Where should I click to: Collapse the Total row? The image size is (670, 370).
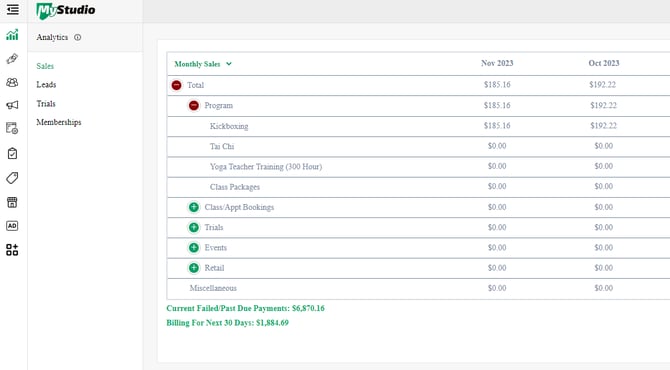click(176, 85)
